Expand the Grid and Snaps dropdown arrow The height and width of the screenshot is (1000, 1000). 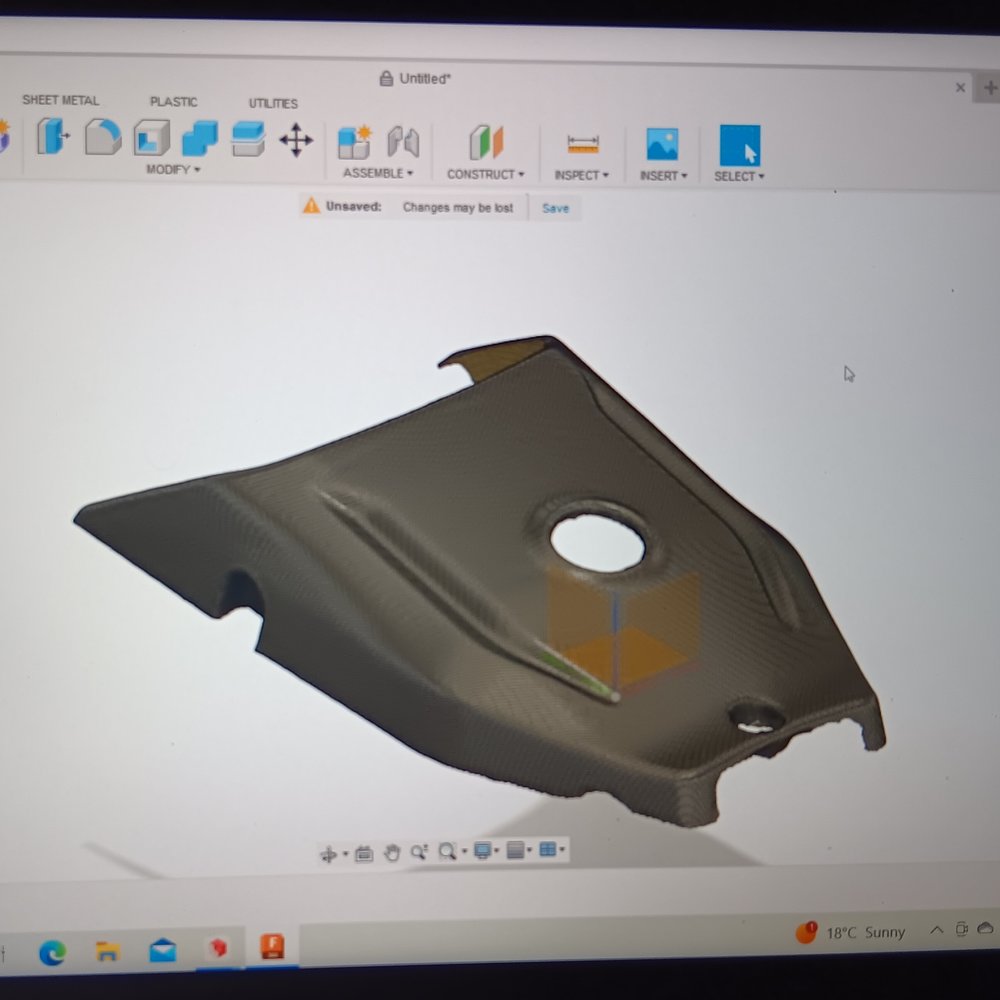(x=529, y=849)
